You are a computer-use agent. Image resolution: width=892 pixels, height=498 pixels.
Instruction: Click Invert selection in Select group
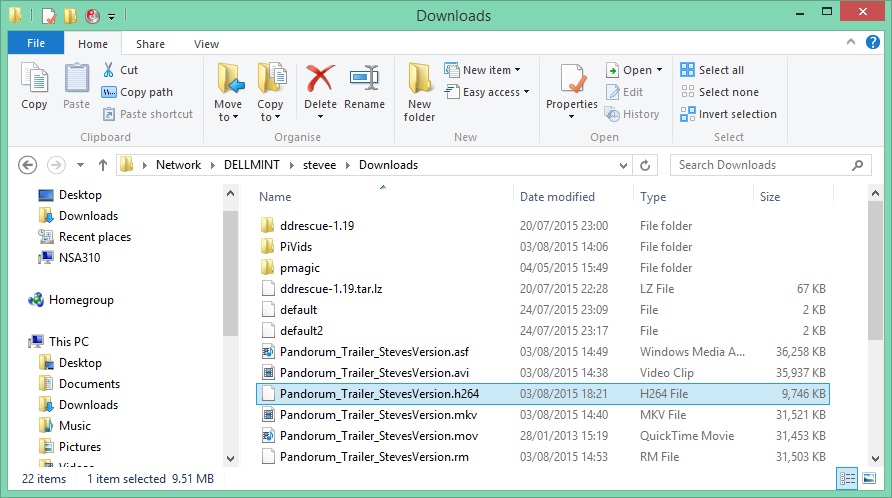tap(729, 114)
